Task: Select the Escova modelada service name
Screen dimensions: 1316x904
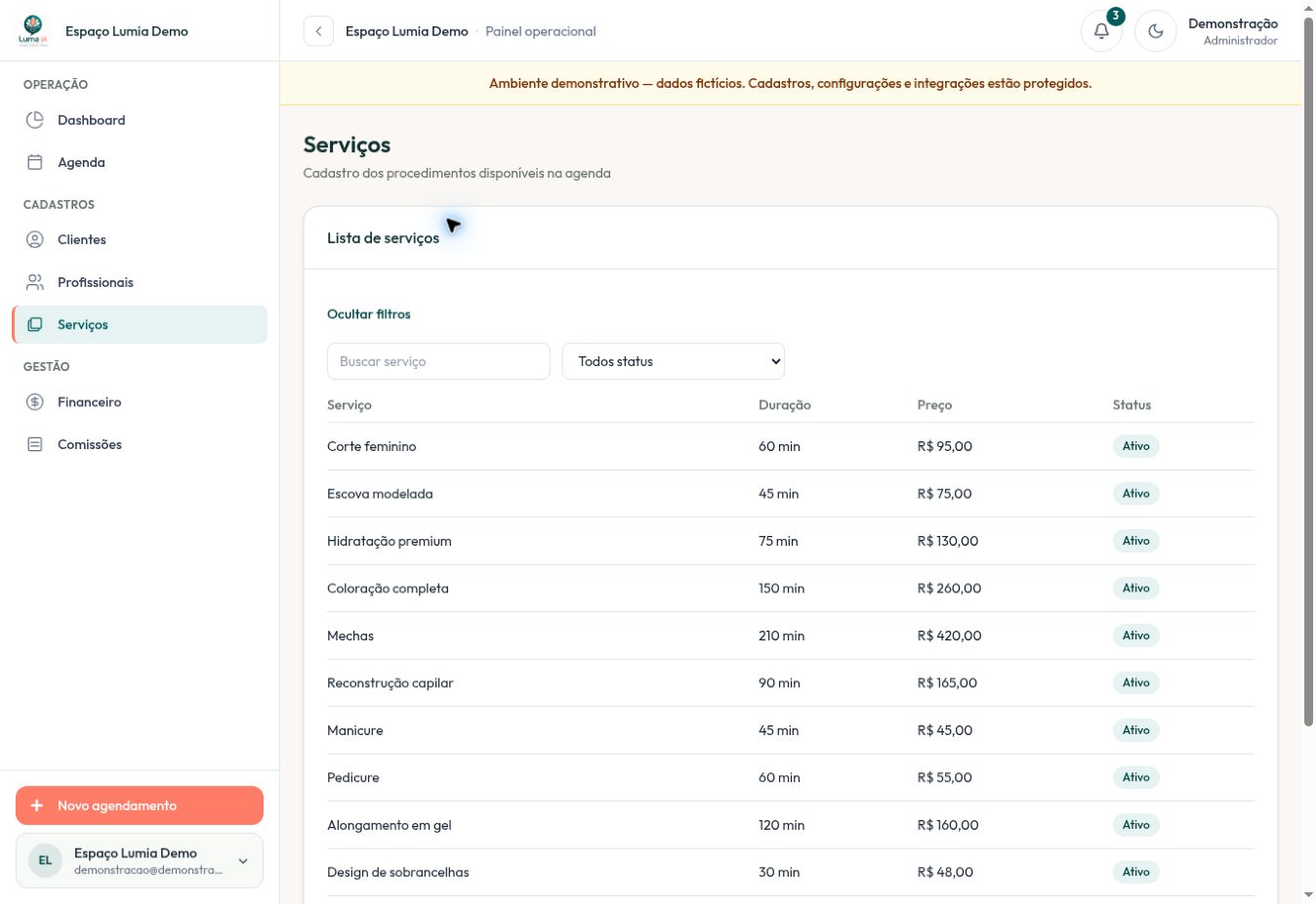Action: (x=380, y=494)
